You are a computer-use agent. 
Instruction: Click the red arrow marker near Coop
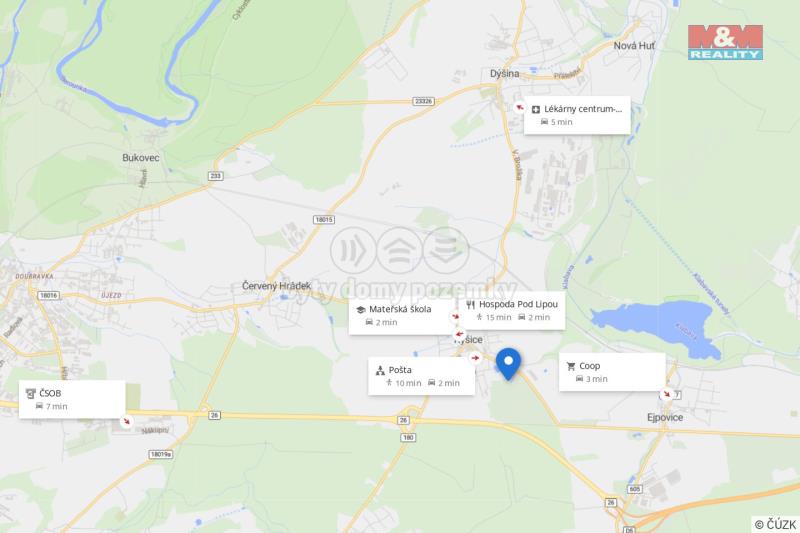(666, 394)
